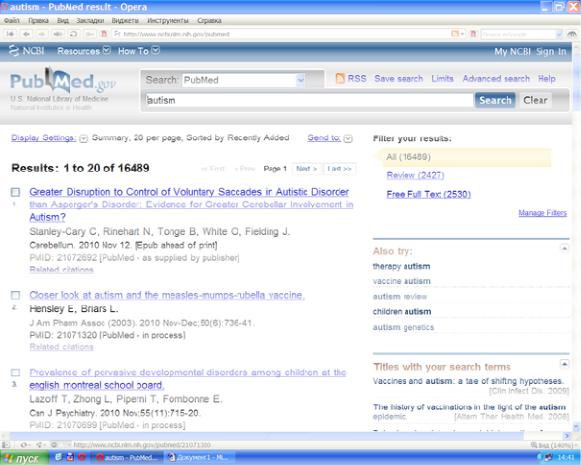581x465 pixels.
Task: Click the Sign In link
Action: coord(551,52)
